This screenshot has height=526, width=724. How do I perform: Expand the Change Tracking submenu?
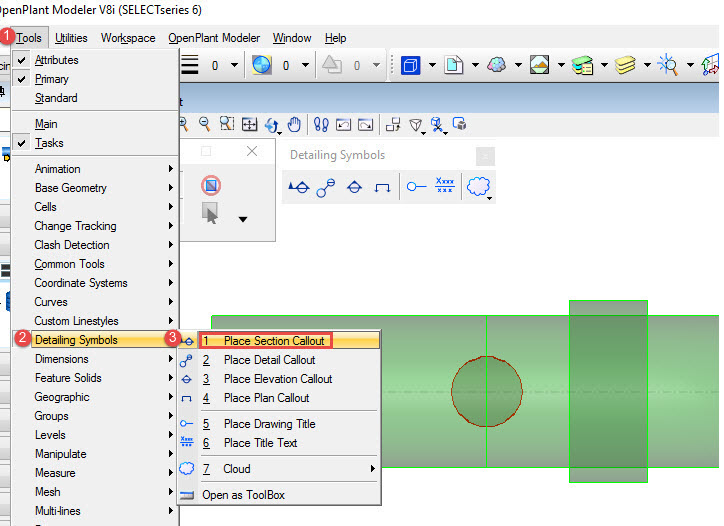tap(95, 226)
